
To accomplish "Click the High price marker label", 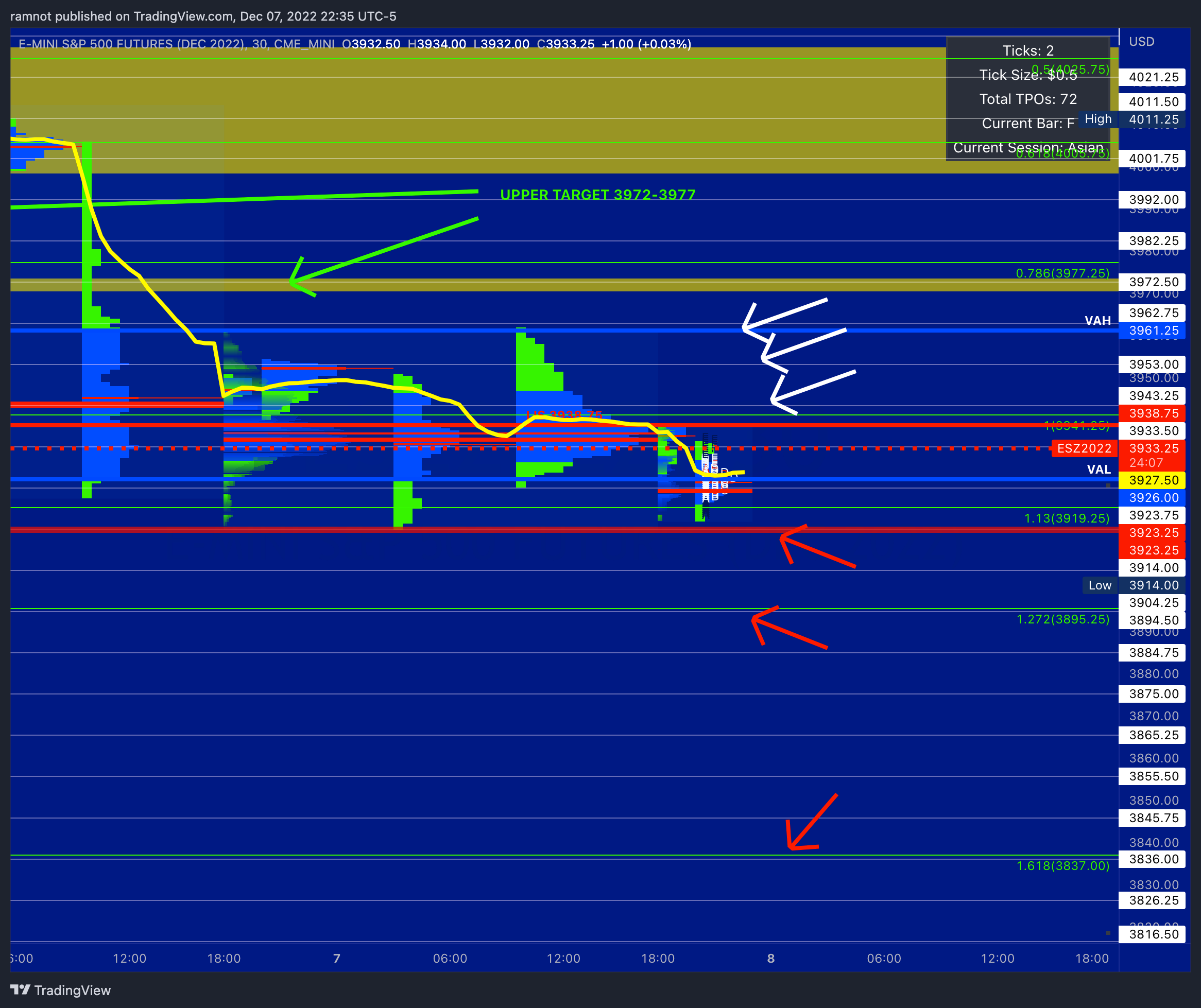I will click(x=1097, y=119).
